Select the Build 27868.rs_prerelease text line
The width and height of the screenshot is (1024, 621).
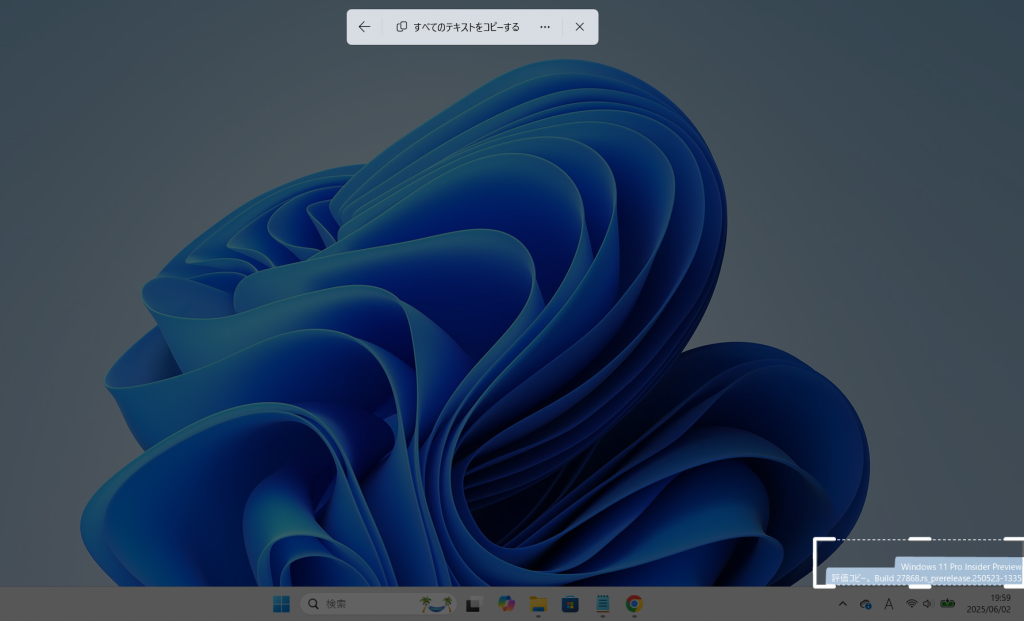pos(926,579)
